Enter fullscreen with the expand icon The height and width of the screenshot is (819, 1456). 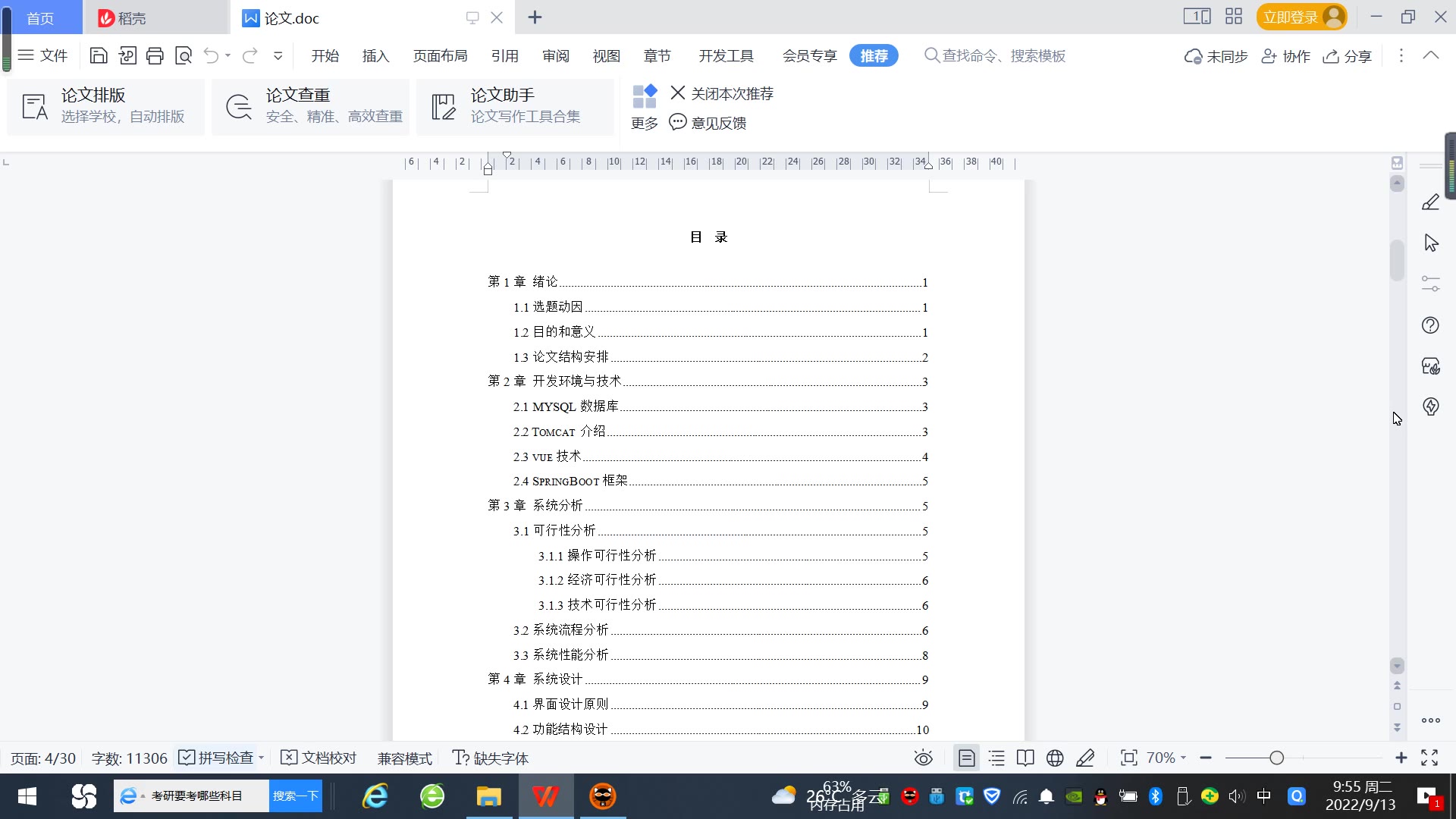[x=1429, y=758]
